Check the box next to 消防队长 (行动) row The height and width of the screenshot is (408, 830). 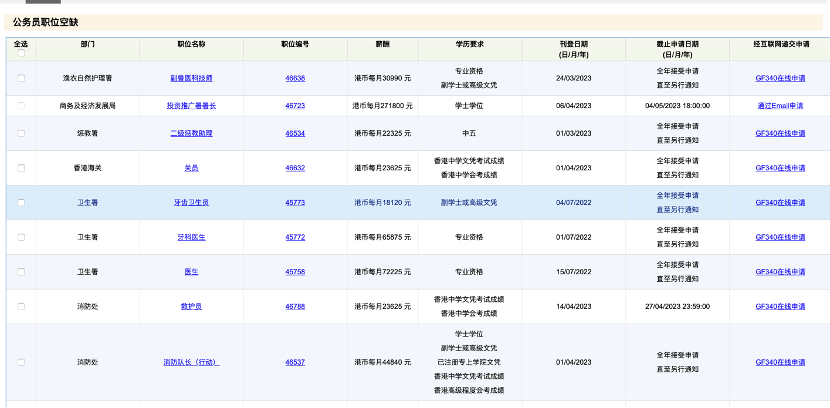click(x=21, y=362)
